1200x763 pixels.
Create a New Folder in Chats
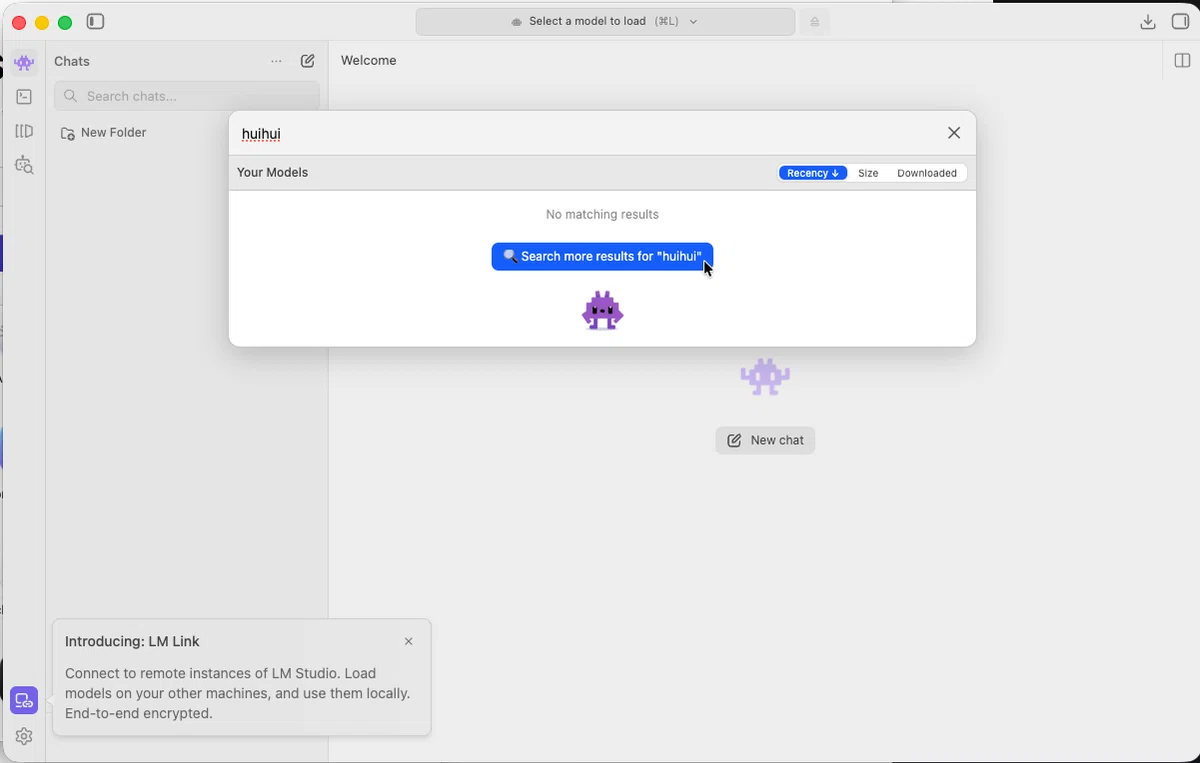(x=103, y=133)
